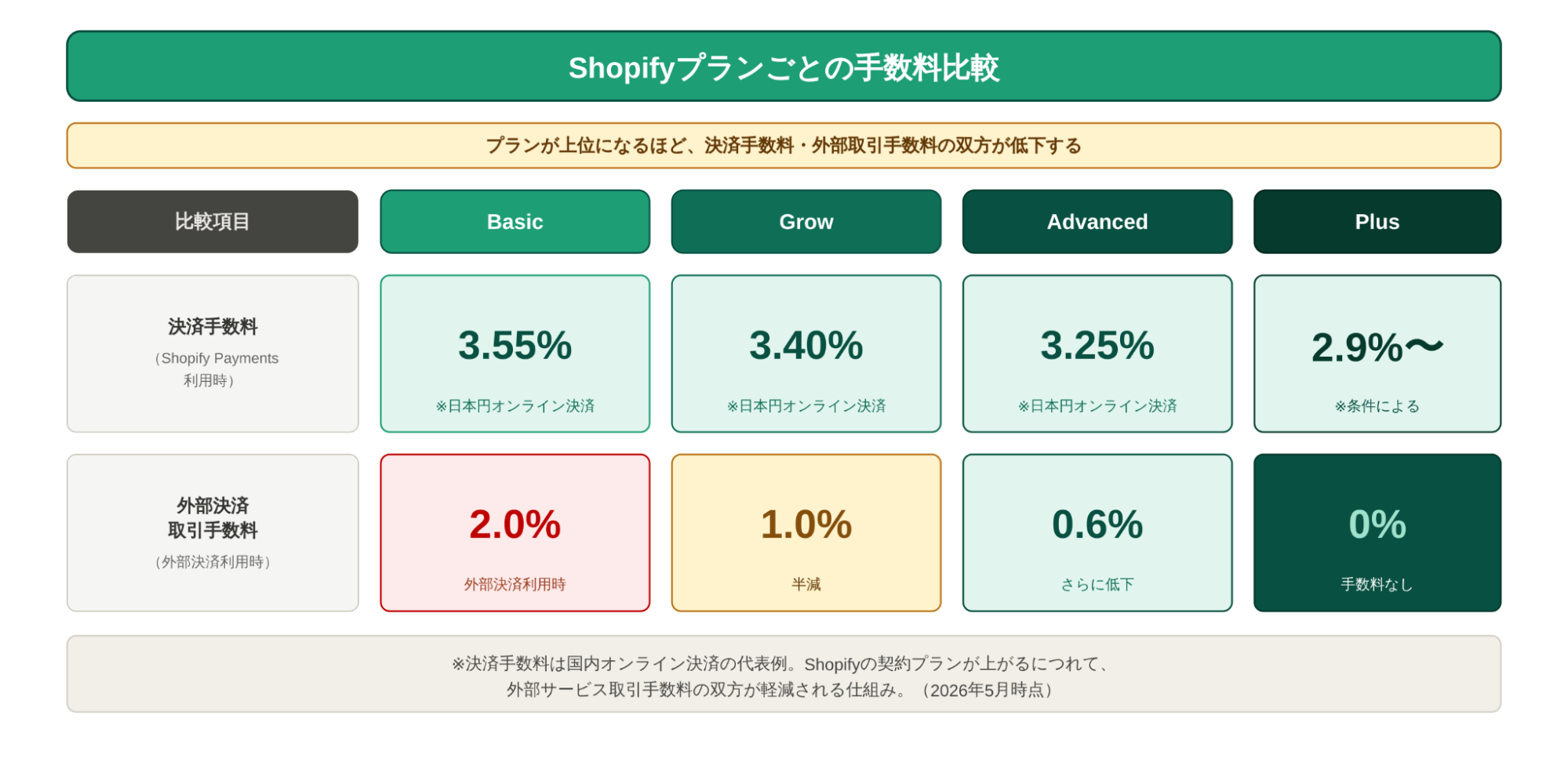Screen dimensions: 1568x762
Task: Open the Plus plan header
Action: (x=1377, y=222)
